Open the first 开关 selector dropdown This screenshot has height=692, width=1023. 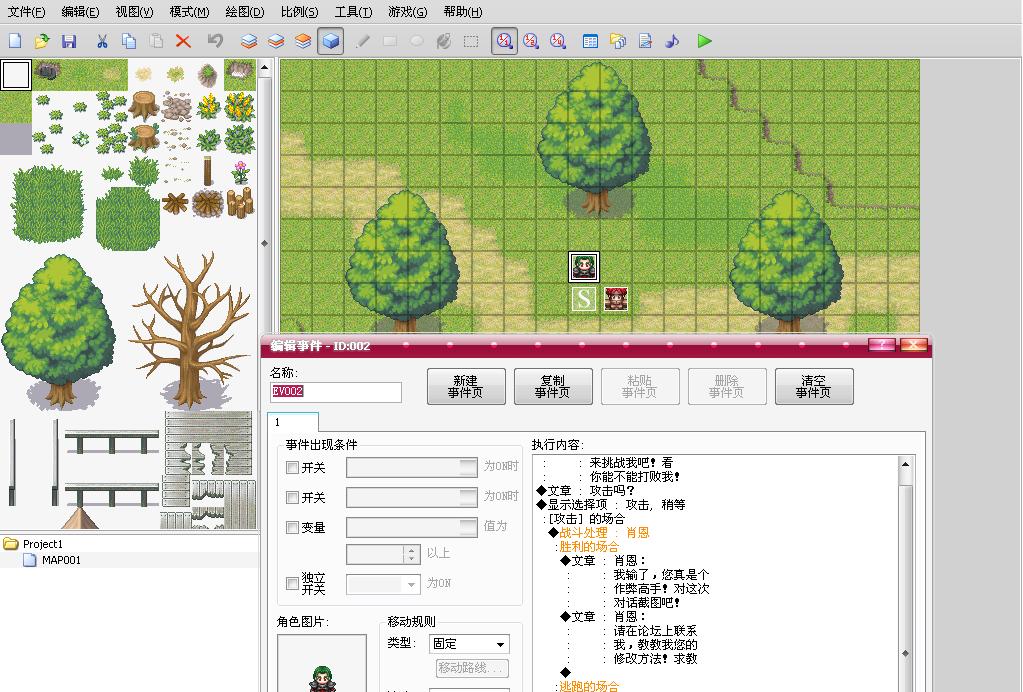click(412, 467)
